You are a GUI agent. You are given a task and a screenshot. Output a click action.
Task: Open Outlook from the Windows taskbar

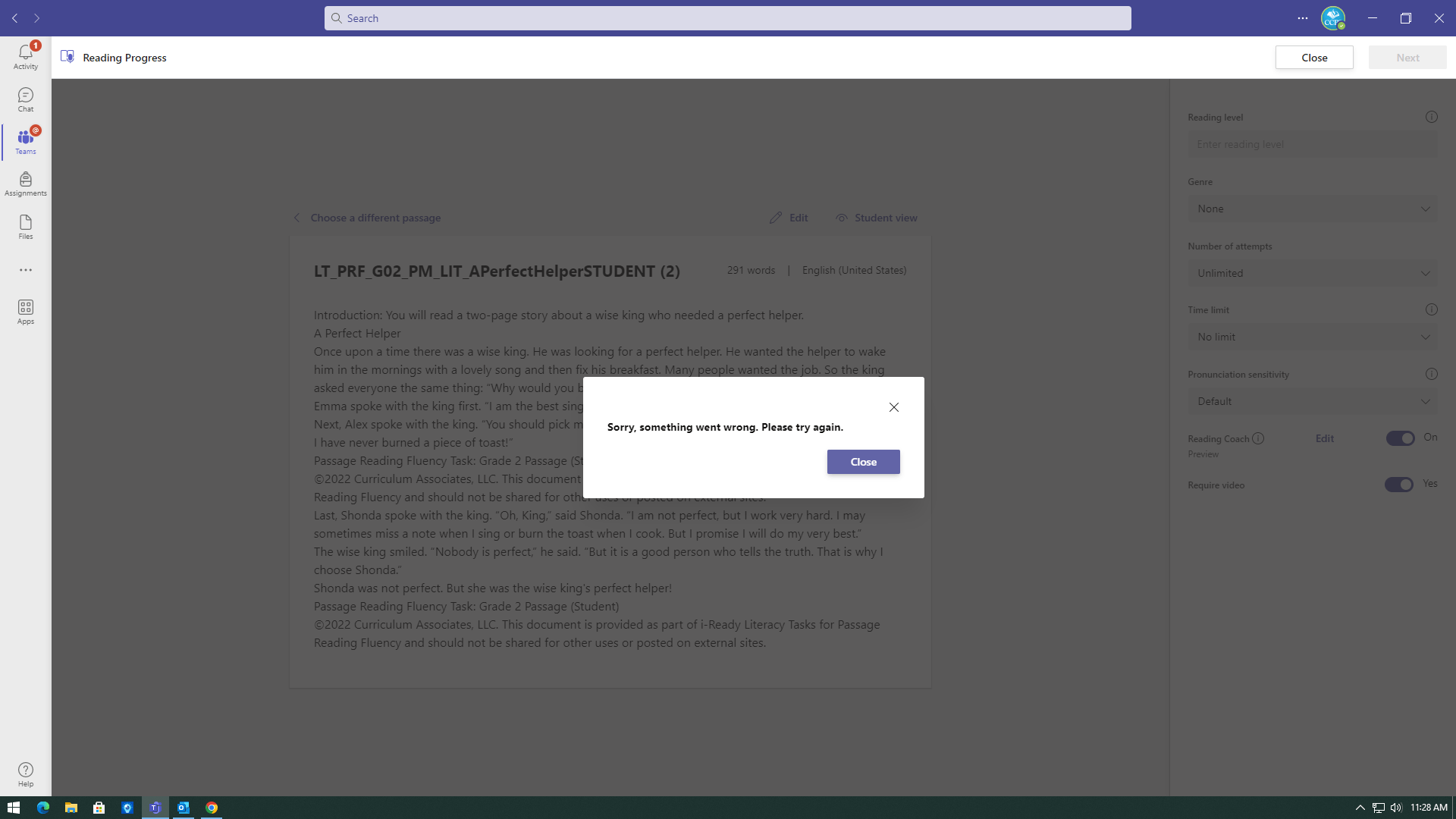click(x=183, y=808)
